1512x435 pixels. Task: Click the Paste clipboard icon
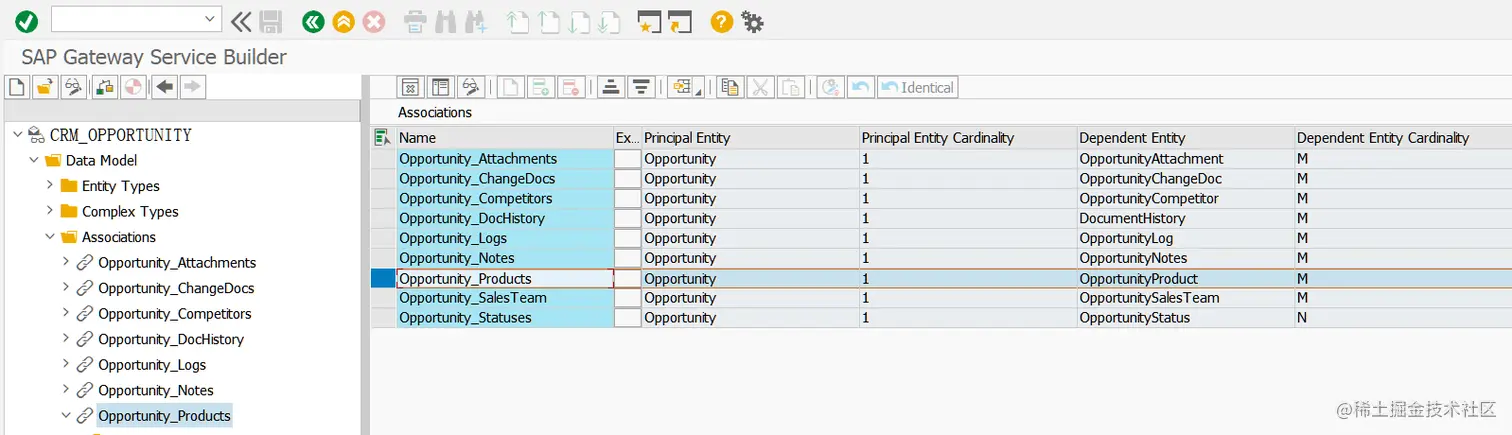pos(791,87)
